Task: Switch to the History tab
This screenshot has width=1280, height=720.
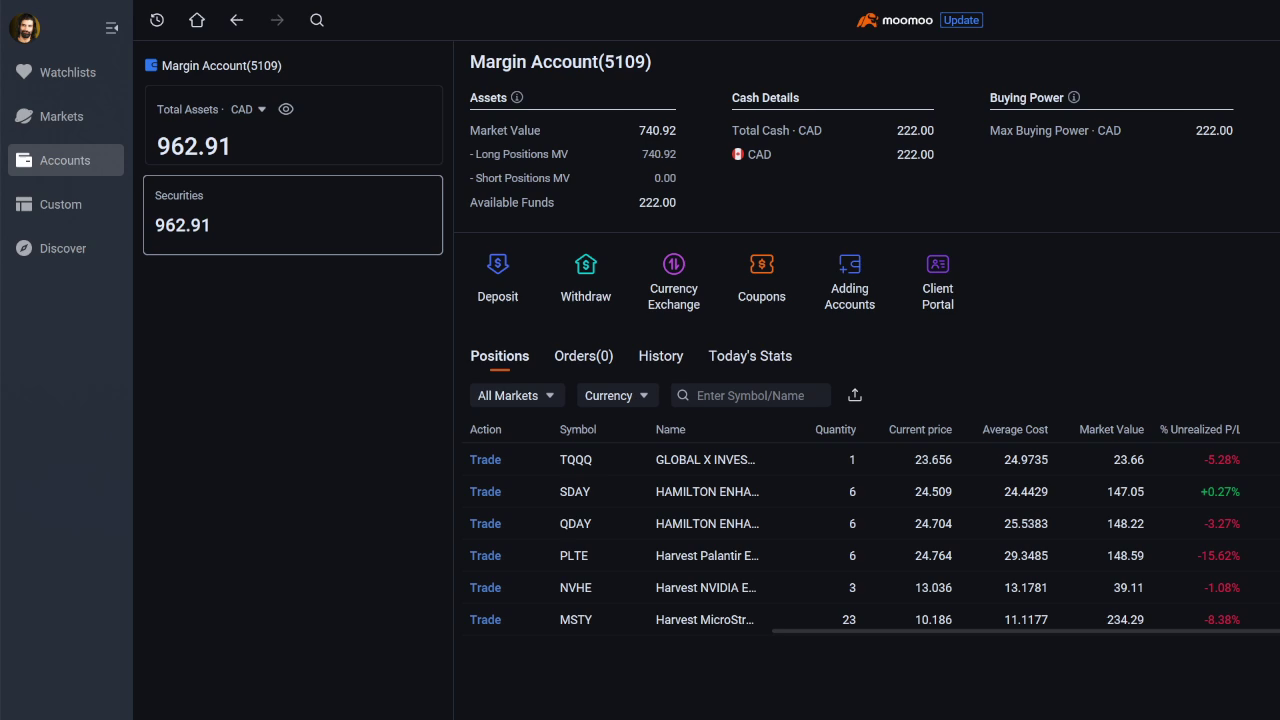Action: [660, 356]
